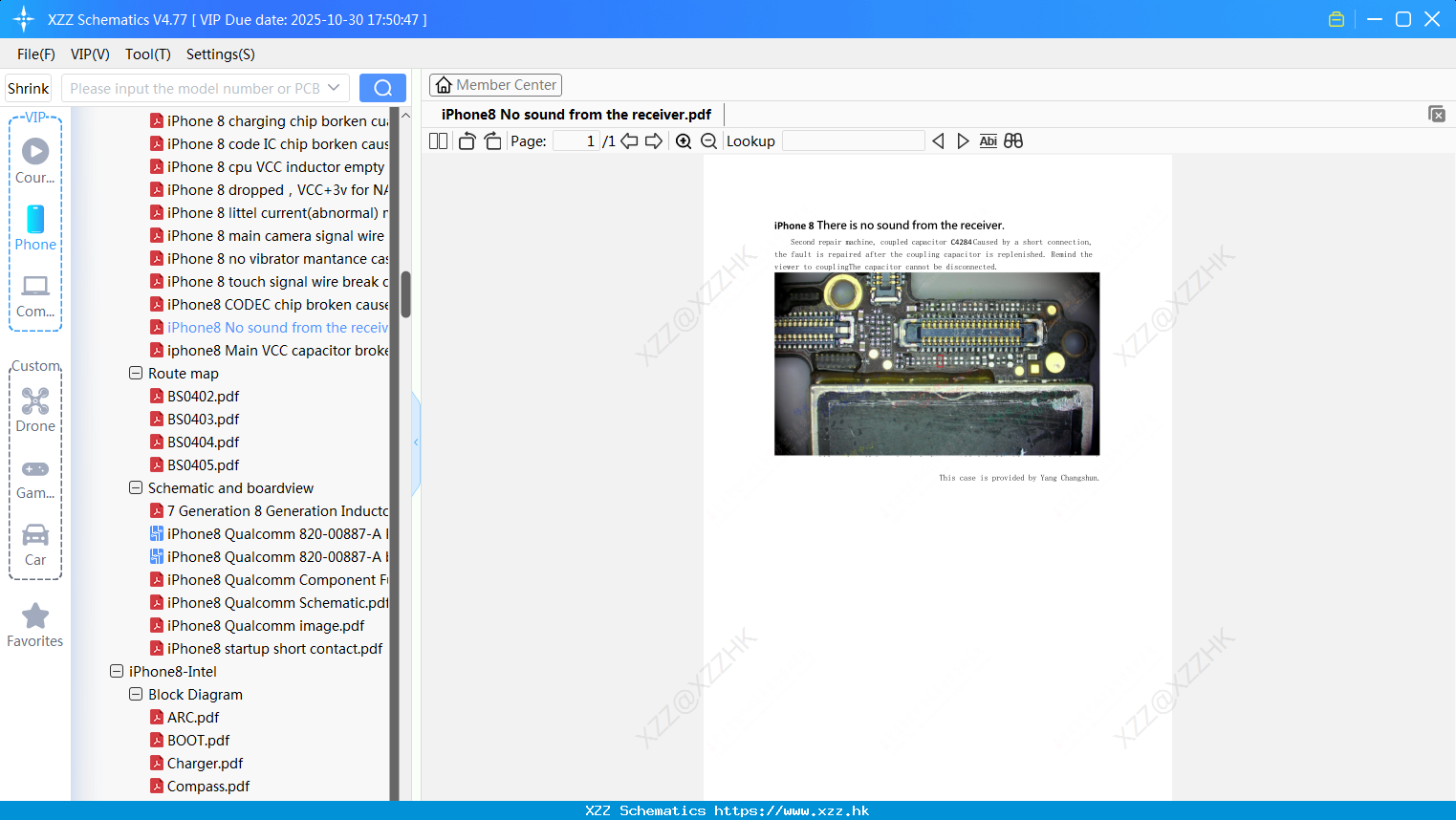Viewport: 1456px width, 820px height.
Task: Toggle two-page layout view
Action: [x=439, y=140]
